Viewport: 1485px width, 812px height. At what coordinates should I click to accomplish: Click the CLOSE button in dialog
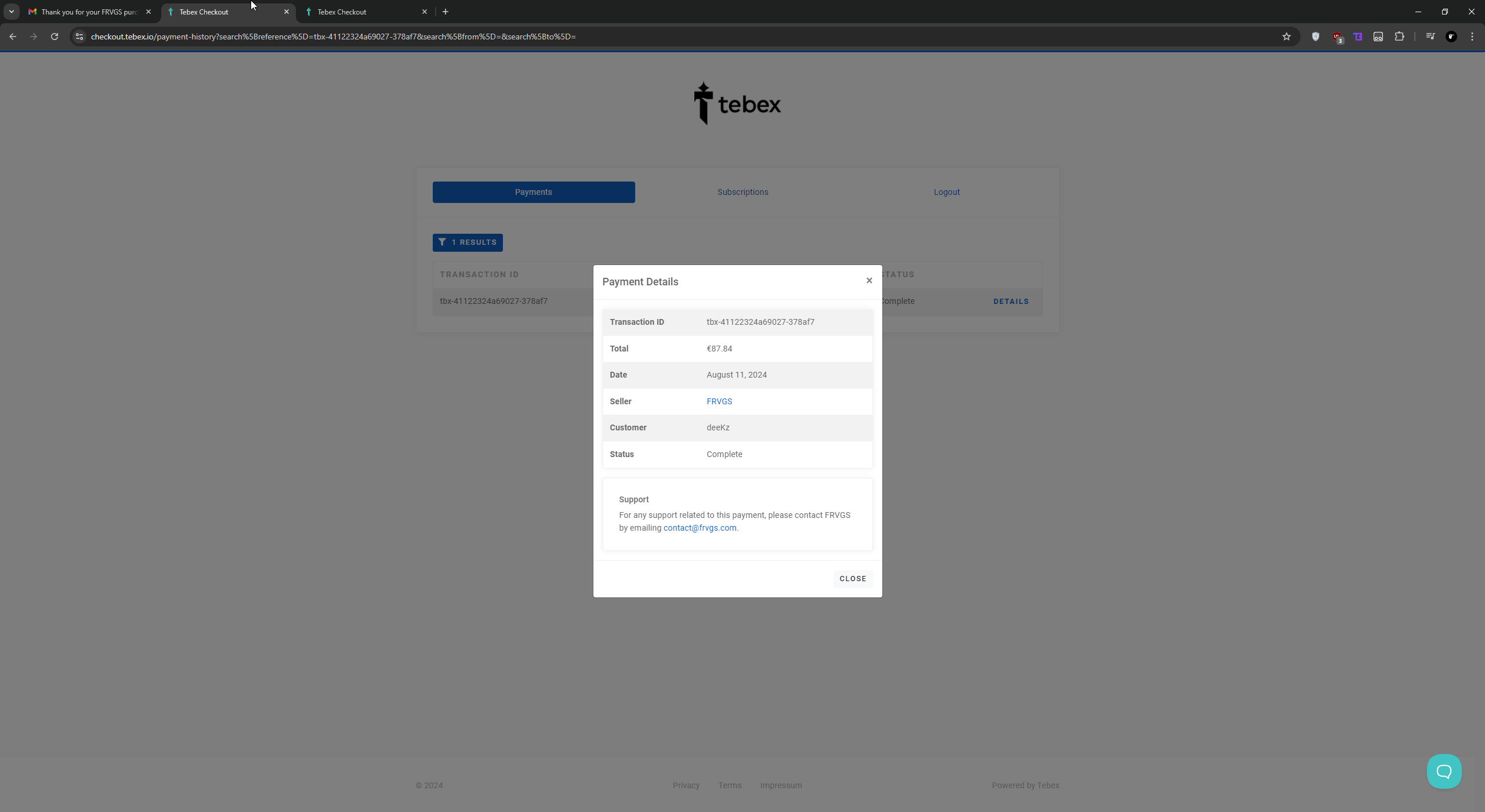click(x=853, y=579)
